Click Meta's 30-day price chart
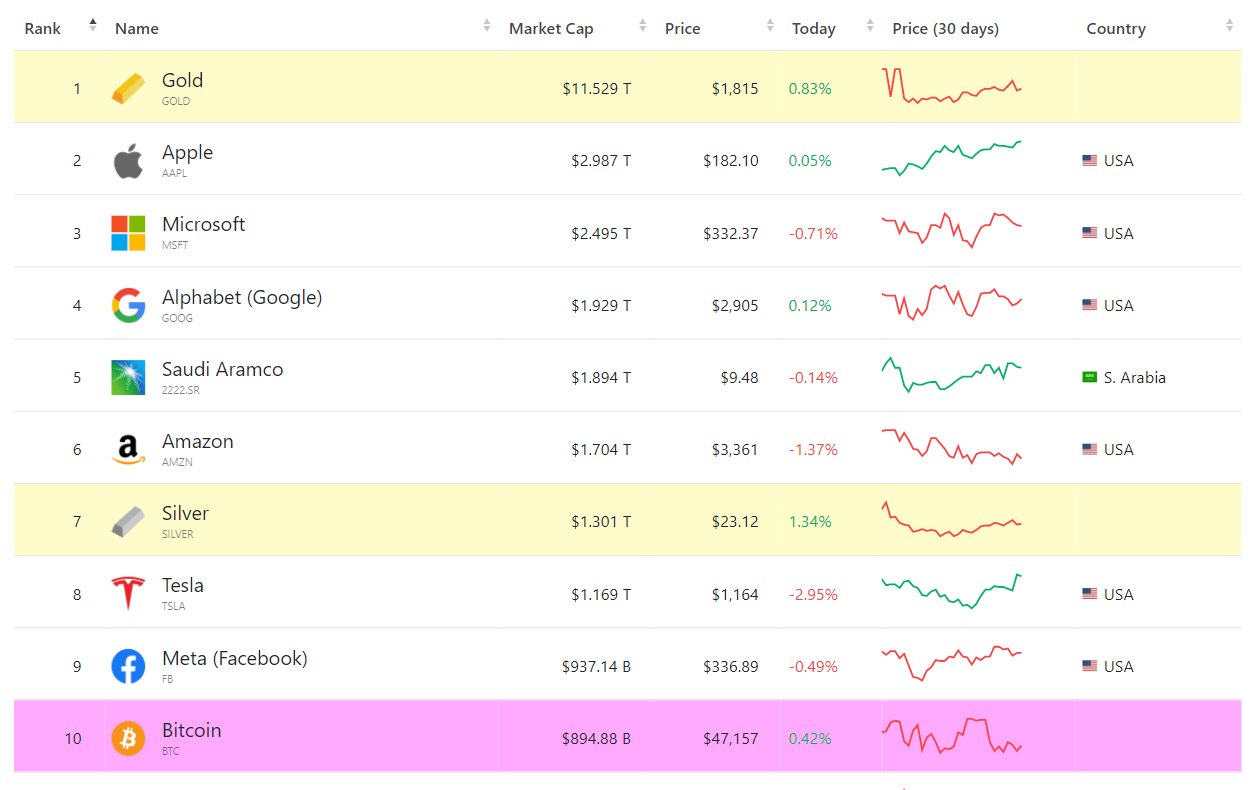The width and height of the screenshot is (1257, 790). pyautogui.click(x=952, y=663)
